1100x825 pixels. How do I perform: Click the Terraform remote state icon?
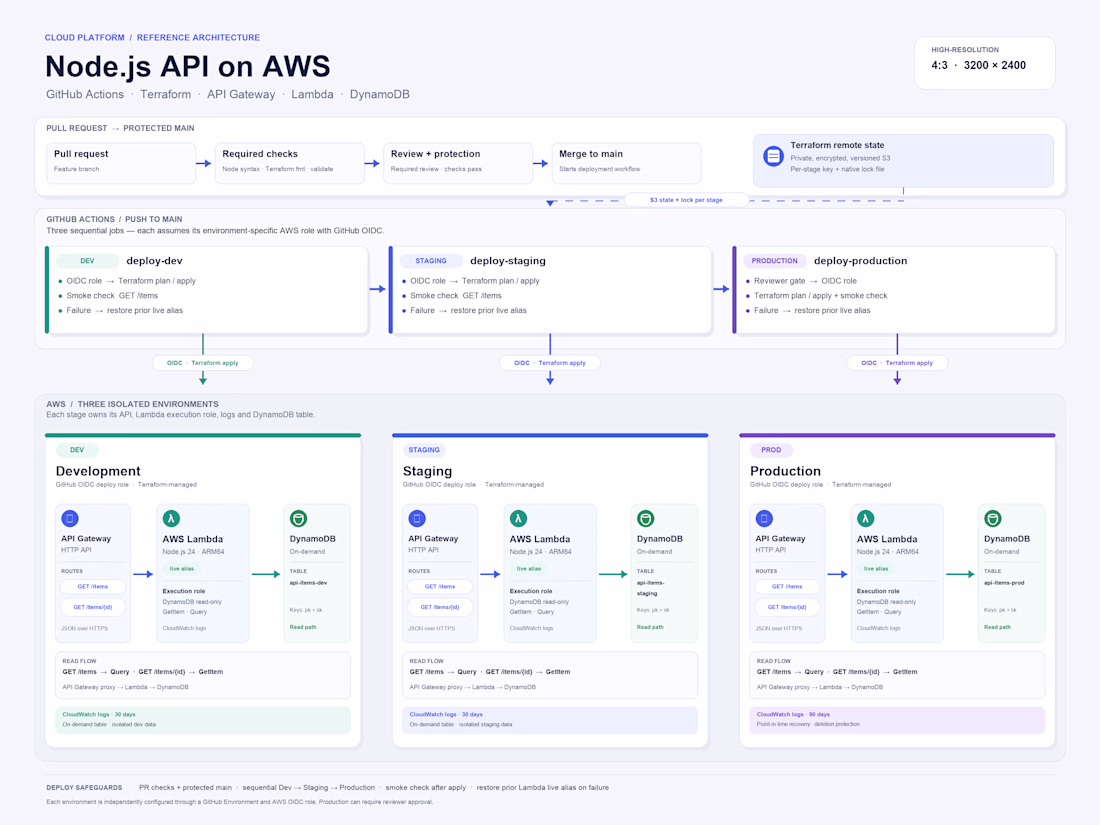coord(773,156)
